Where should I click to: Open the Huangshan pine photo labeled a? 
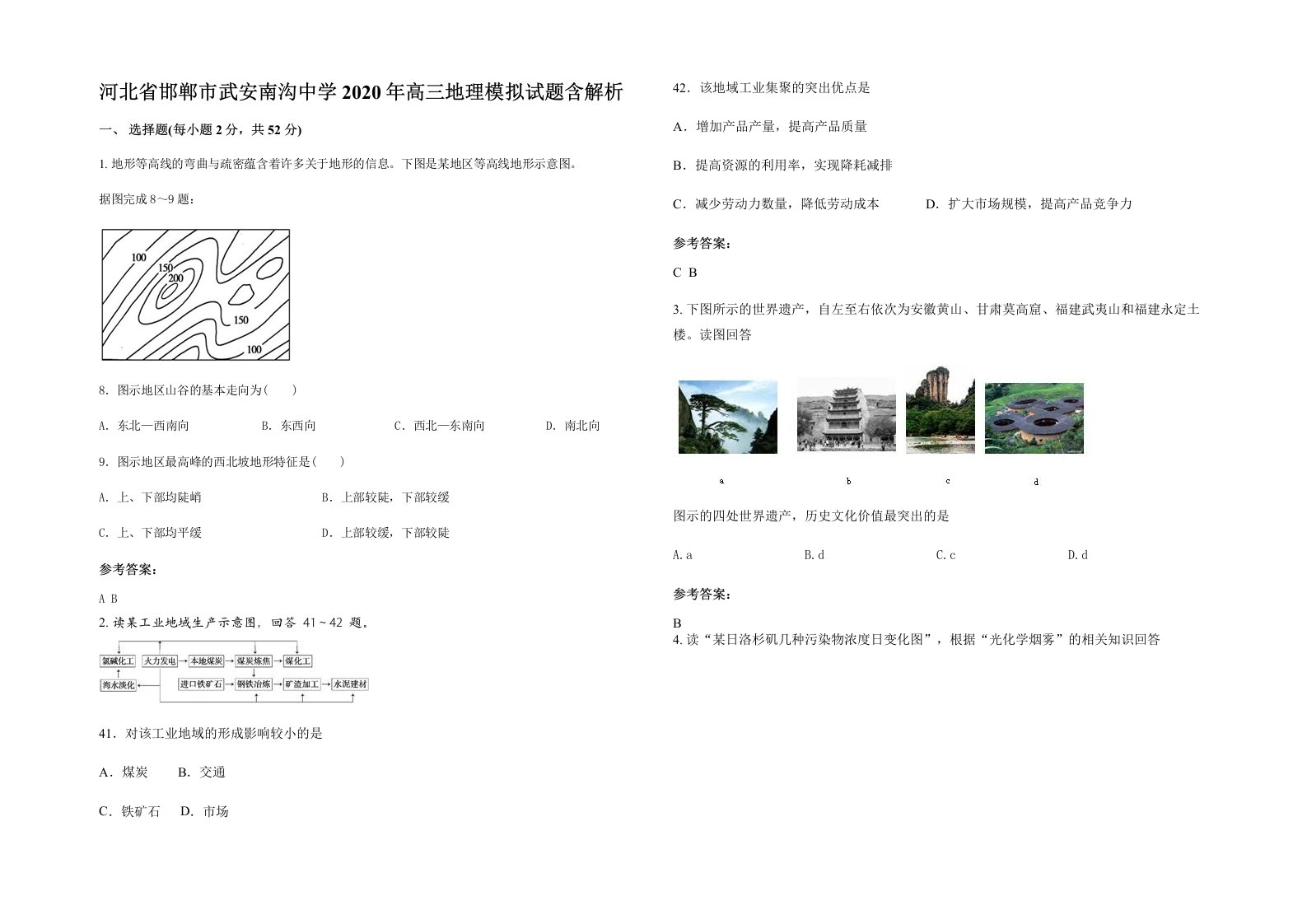coord(728,417)
